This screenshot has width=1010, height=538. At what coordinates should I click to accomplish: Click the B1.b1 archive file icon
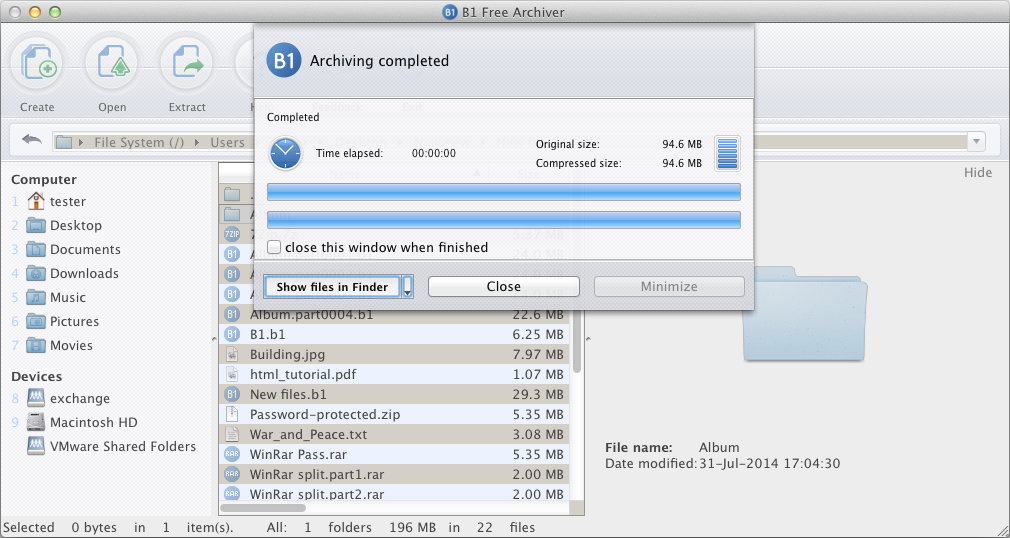pyautogui.click(x=232, y=334)
